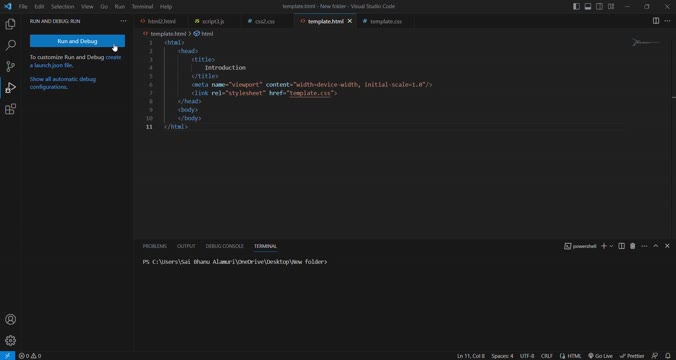
Task: Open the Explorer view in activity bar
Action: (x=10, y=24)
